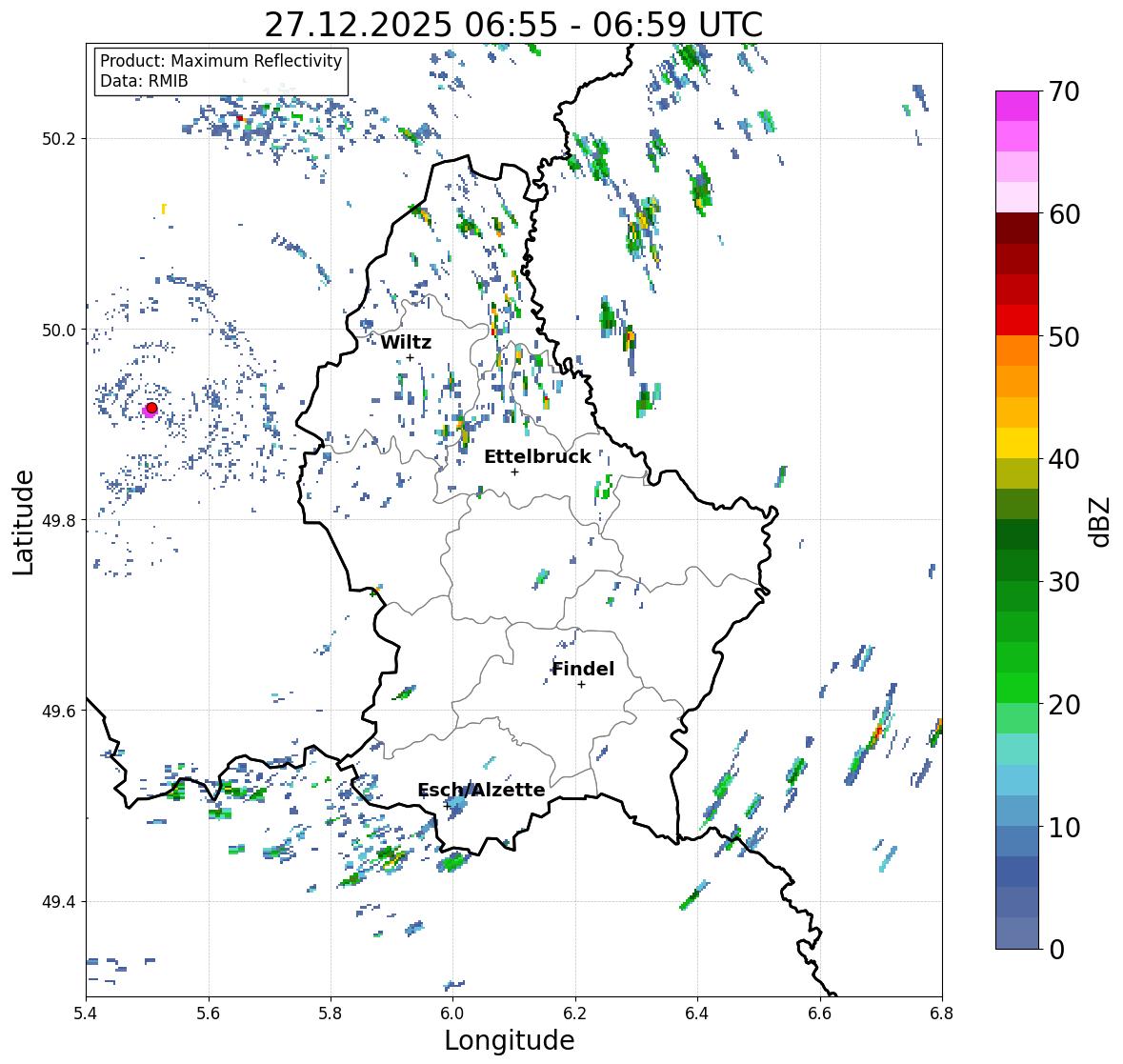Click the plus marker under Ettelbruck
Viewport: 1123px width, 1064px height.
(x=514, y=472)
